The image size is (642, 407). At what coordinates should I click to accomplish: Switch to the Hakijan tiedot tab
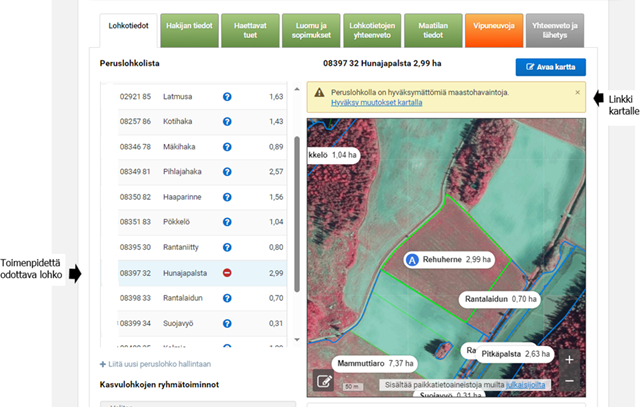click(189, 27)
